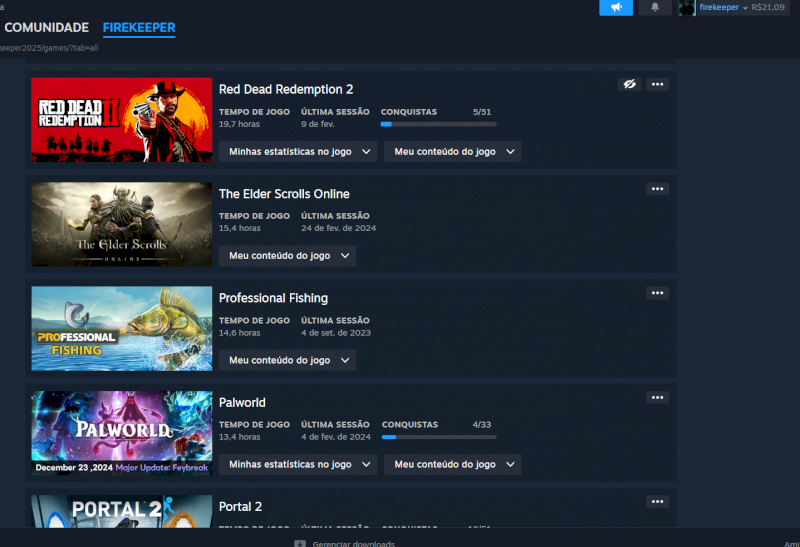Click the Palworld cover thumbnail
This screenshot has height=547, width=800.
[x=122, y=433]
